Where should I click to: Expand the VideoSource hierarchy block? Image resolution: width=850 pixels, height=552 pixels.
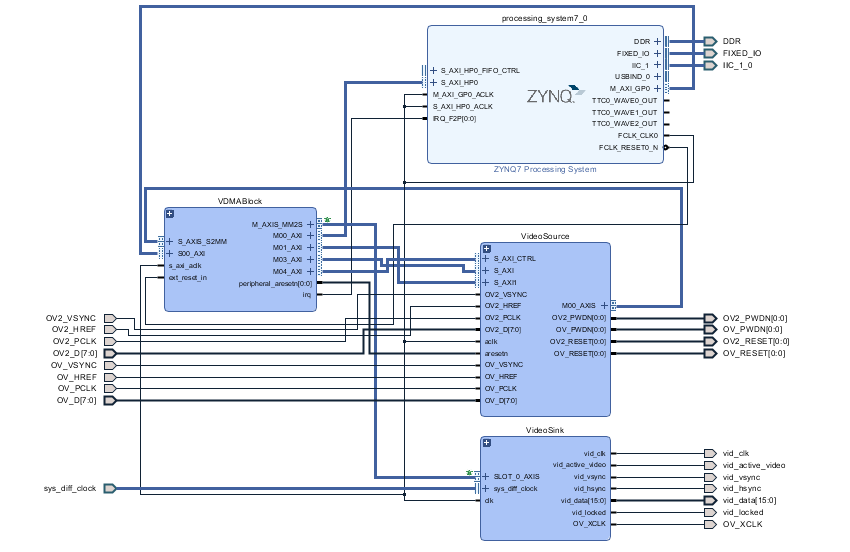click(x=486, y=249)
